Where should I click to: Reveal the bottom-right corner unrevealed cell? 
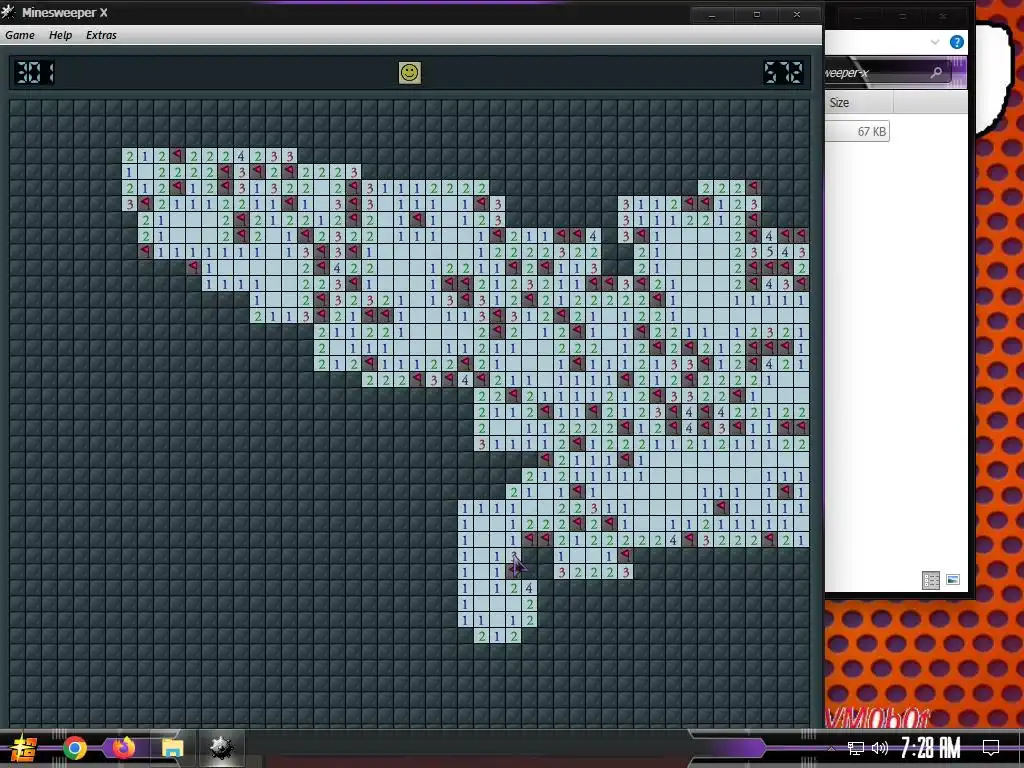coord(801,716)
